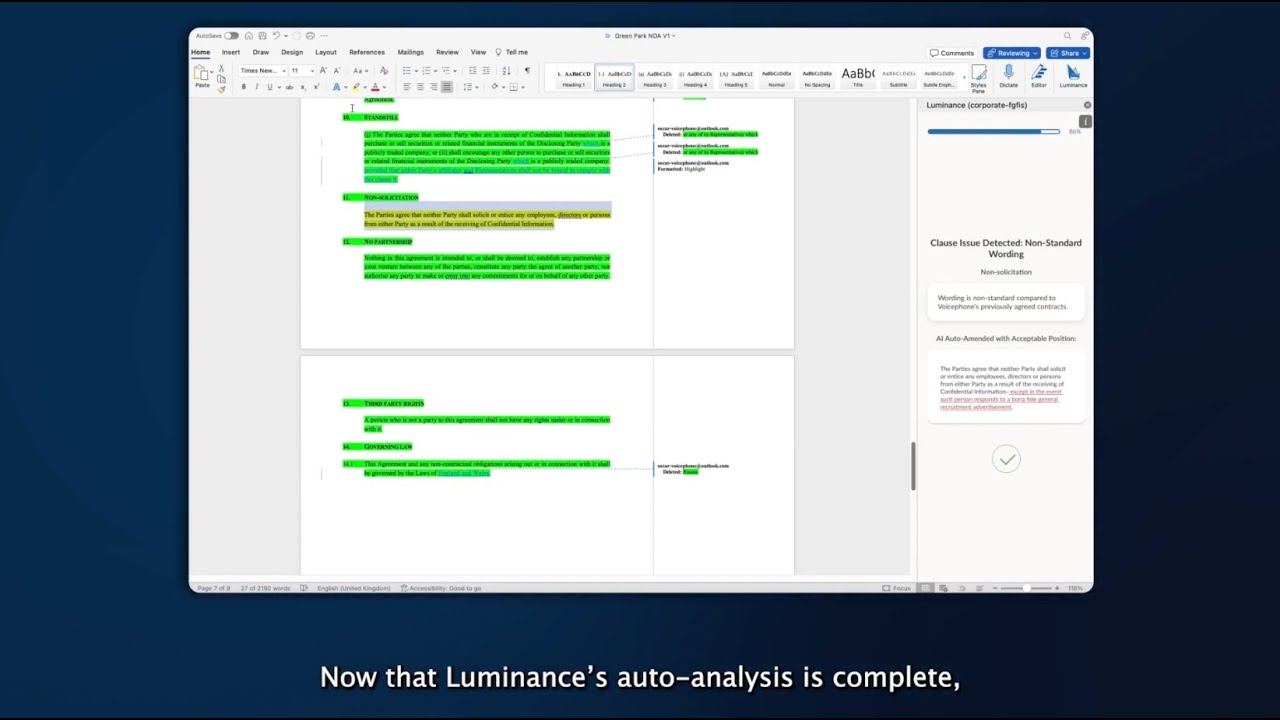
Task: Toggle Underline formatting
Action: (x=269, y=87)
